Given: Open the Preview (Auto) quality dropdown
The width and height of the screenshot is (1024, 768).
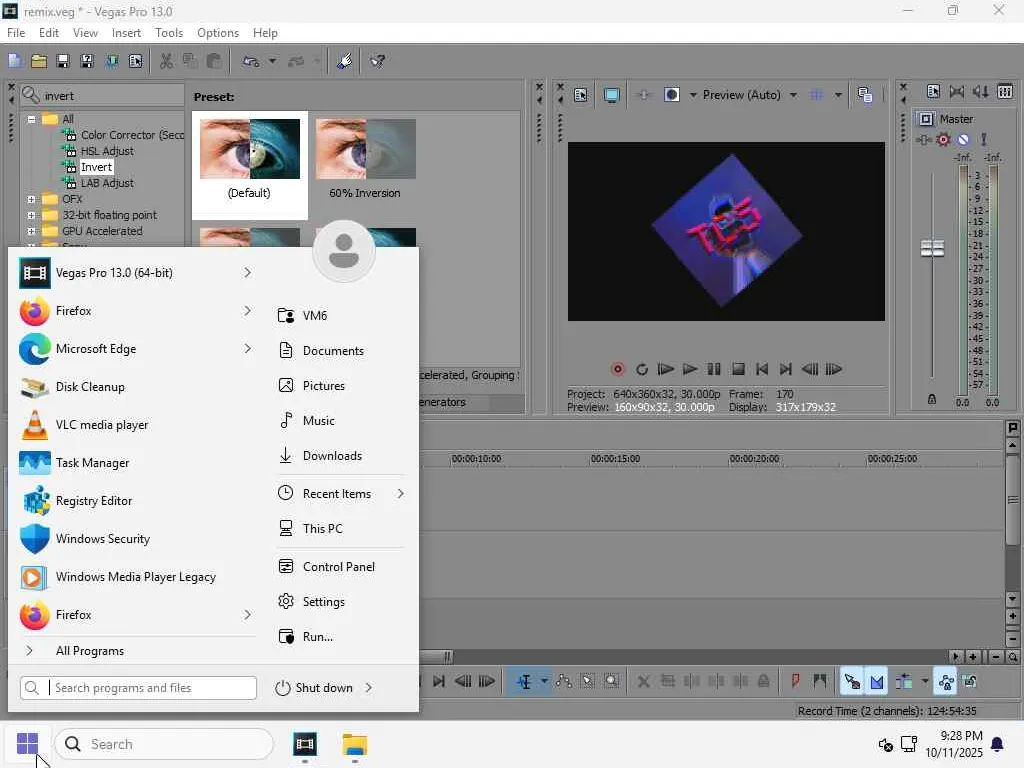Looking at the screenshot, I should [x=793, y=95].
